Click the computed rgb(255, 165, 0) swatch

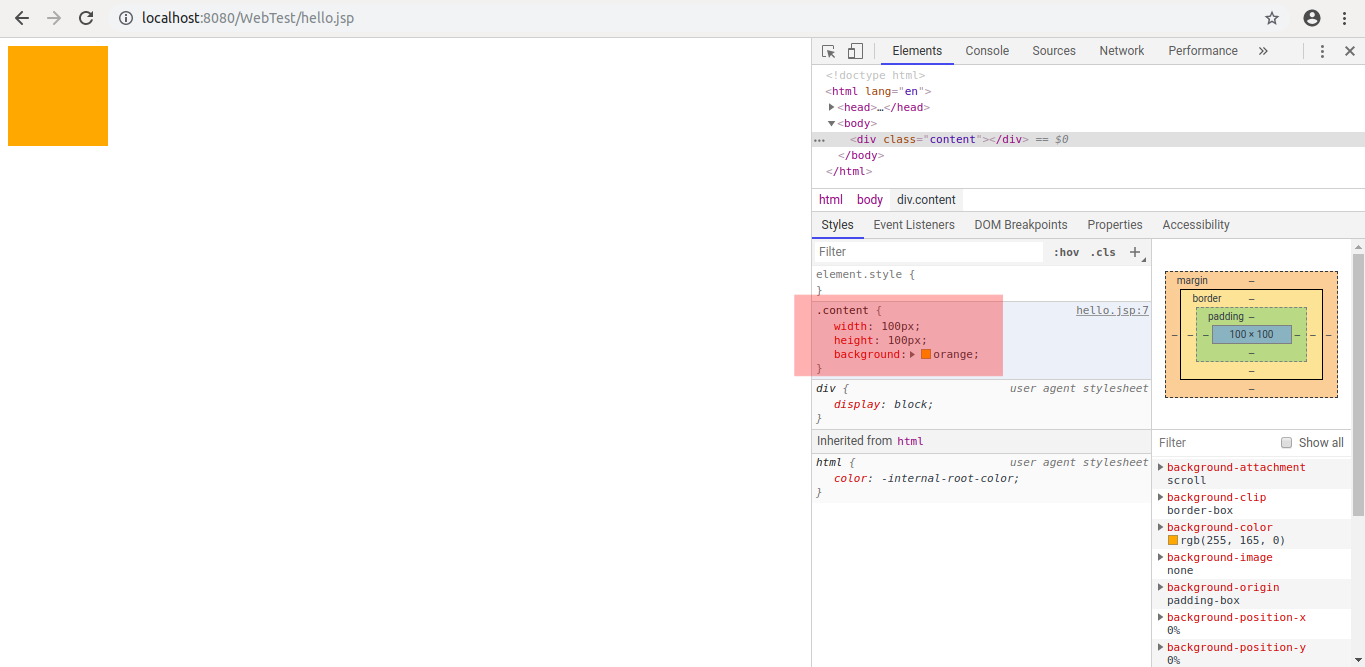(1173, 540)
